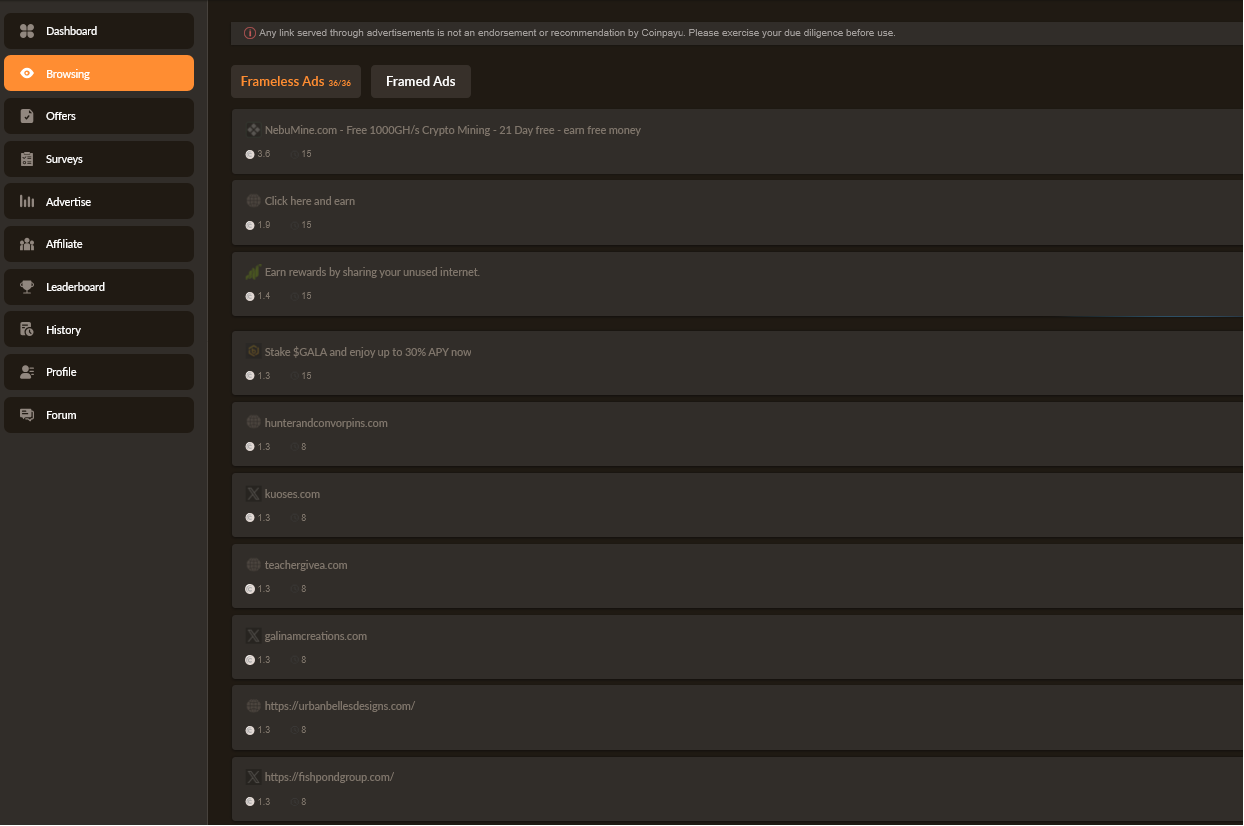Click the Advertise bar chart icon

click(27, 202)
